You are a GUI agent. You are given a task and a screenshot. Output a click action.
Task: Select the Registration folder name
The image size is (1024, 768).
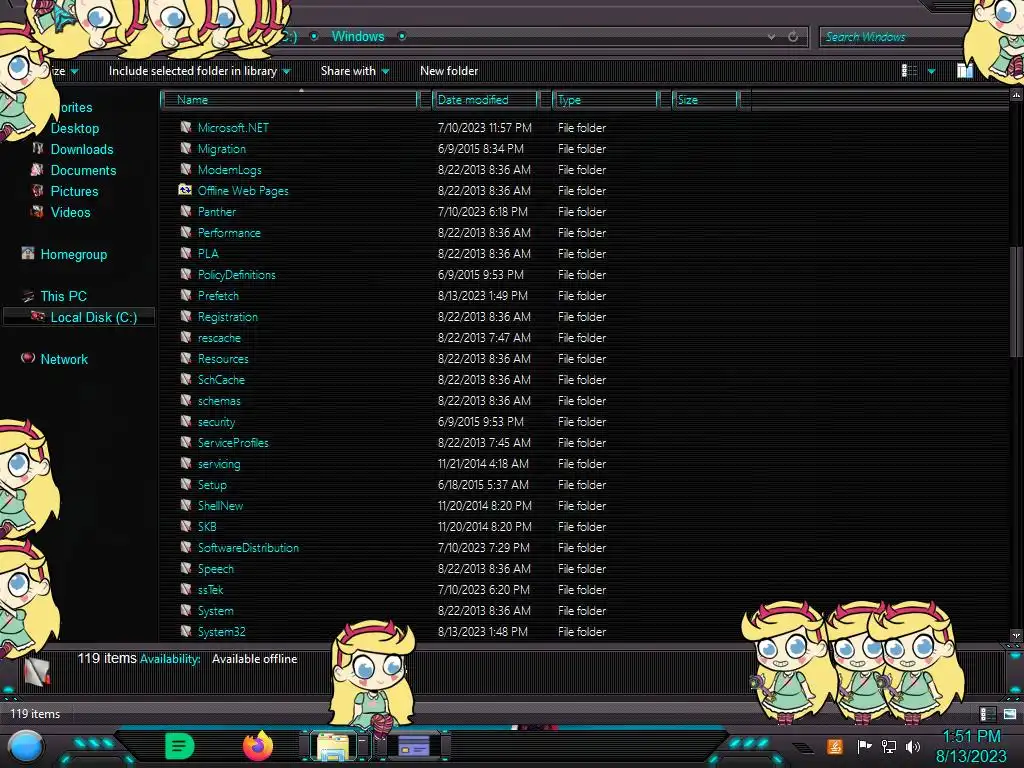(227, 316)
